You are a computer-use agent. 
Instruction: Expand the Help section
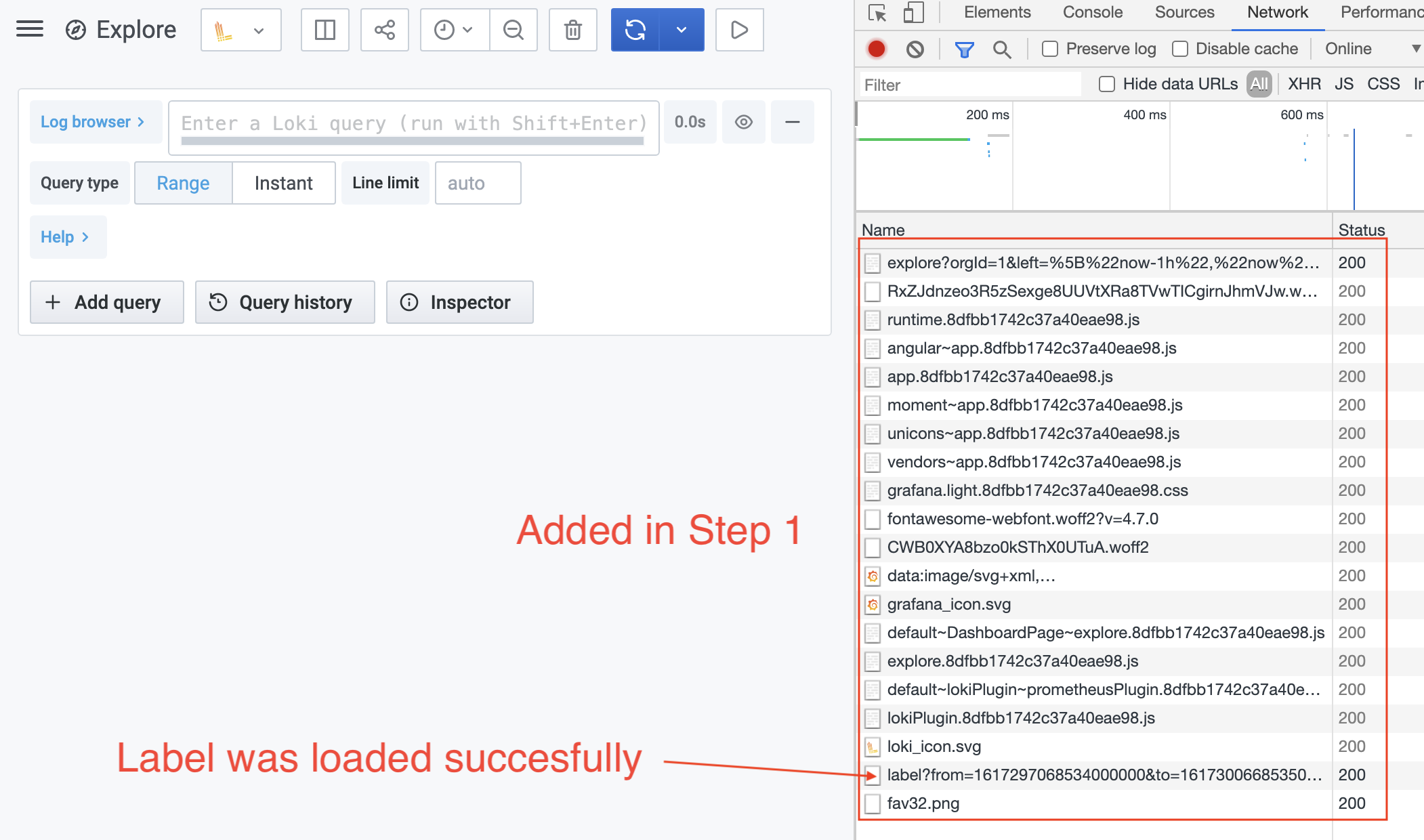(68, 237)
